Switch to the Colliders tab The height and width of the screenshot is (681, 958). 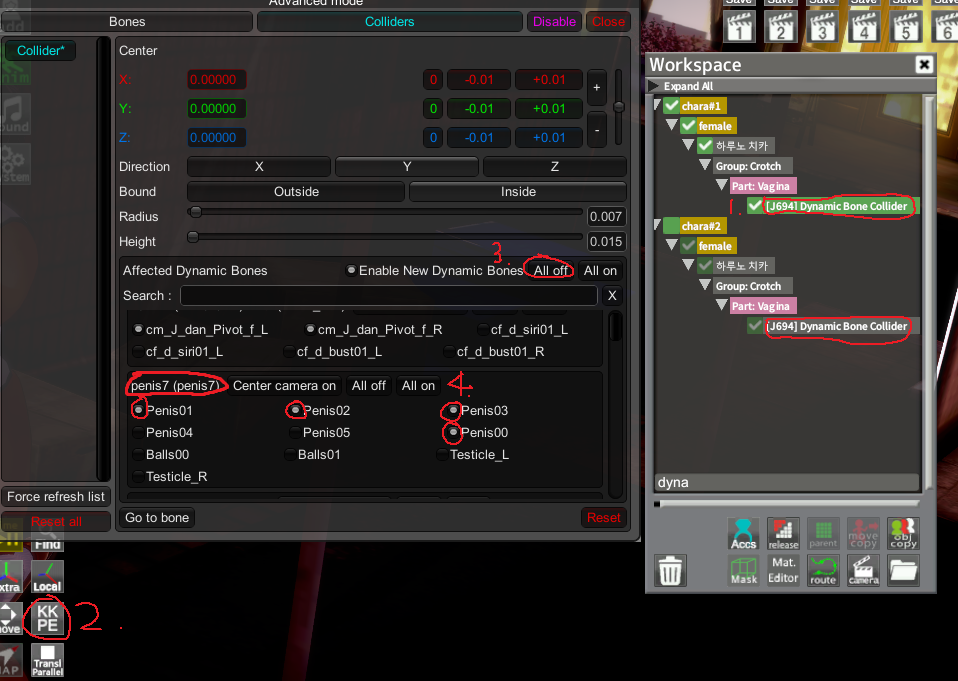click(x=389, y=22)
